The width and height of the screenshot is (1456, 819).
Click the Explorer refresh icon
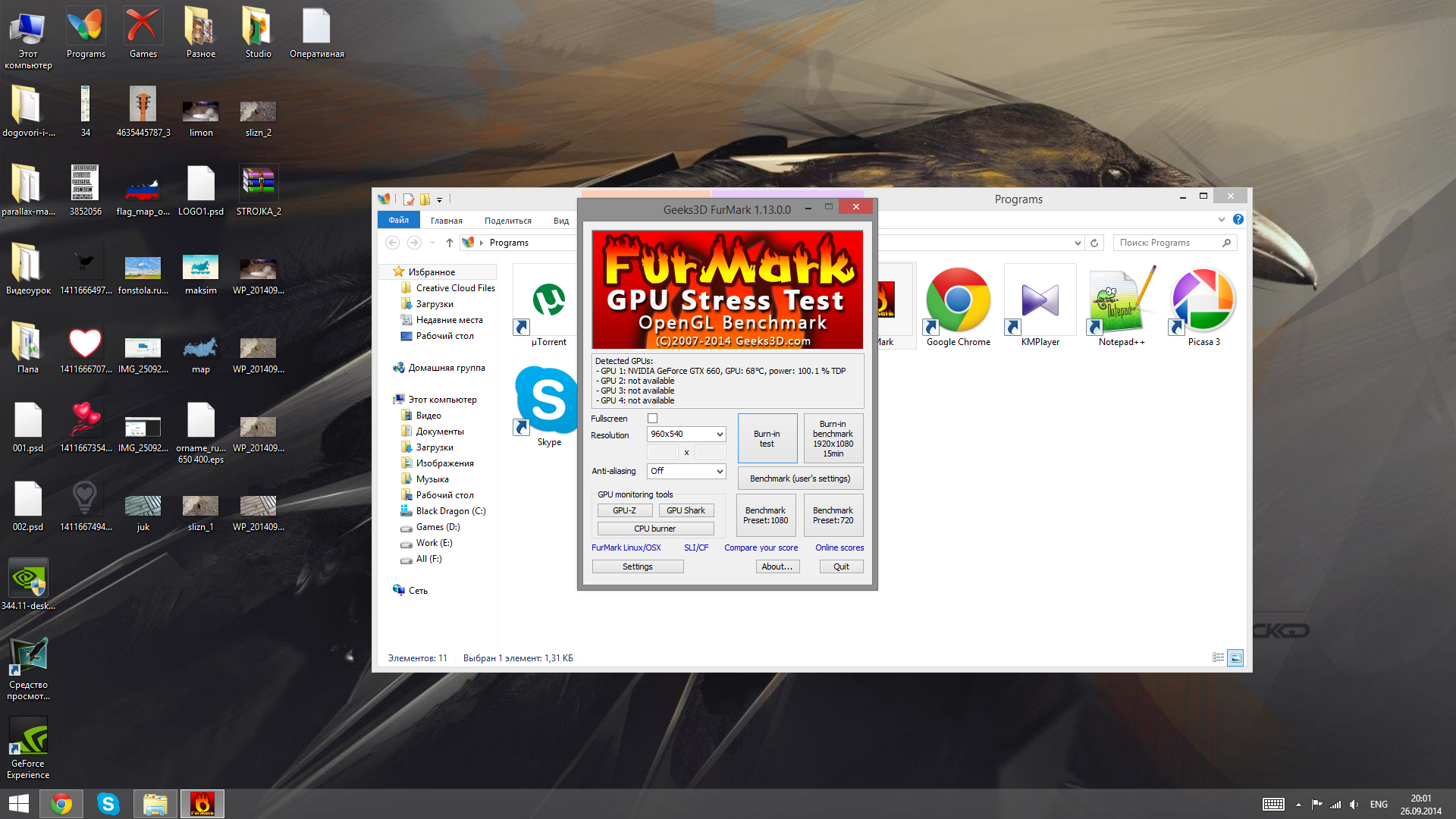coord(1094,243)
